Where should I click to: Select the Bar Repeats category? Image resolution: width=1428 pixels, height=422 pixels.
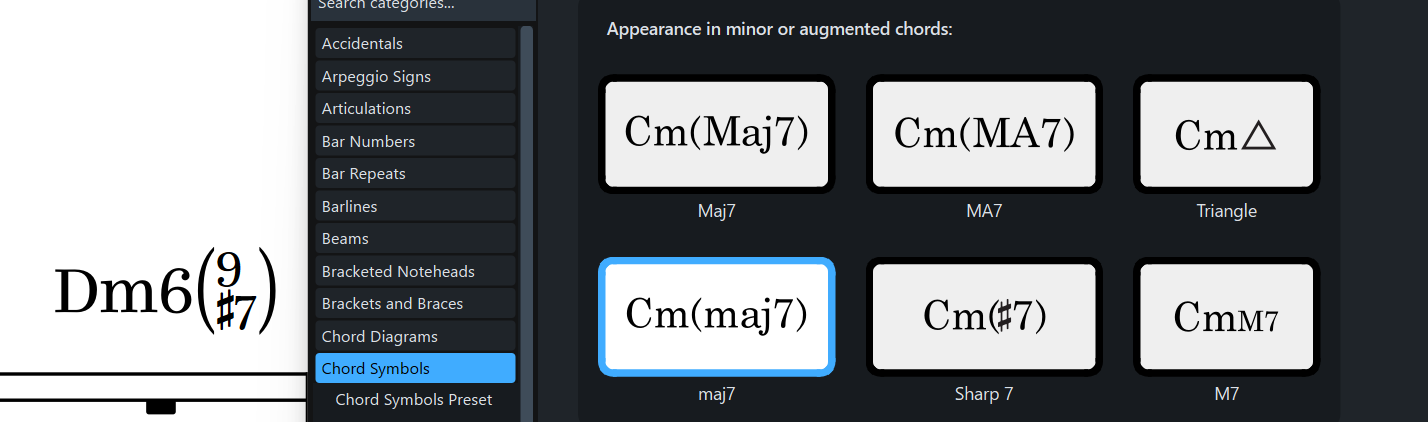(x=415, y=174)
